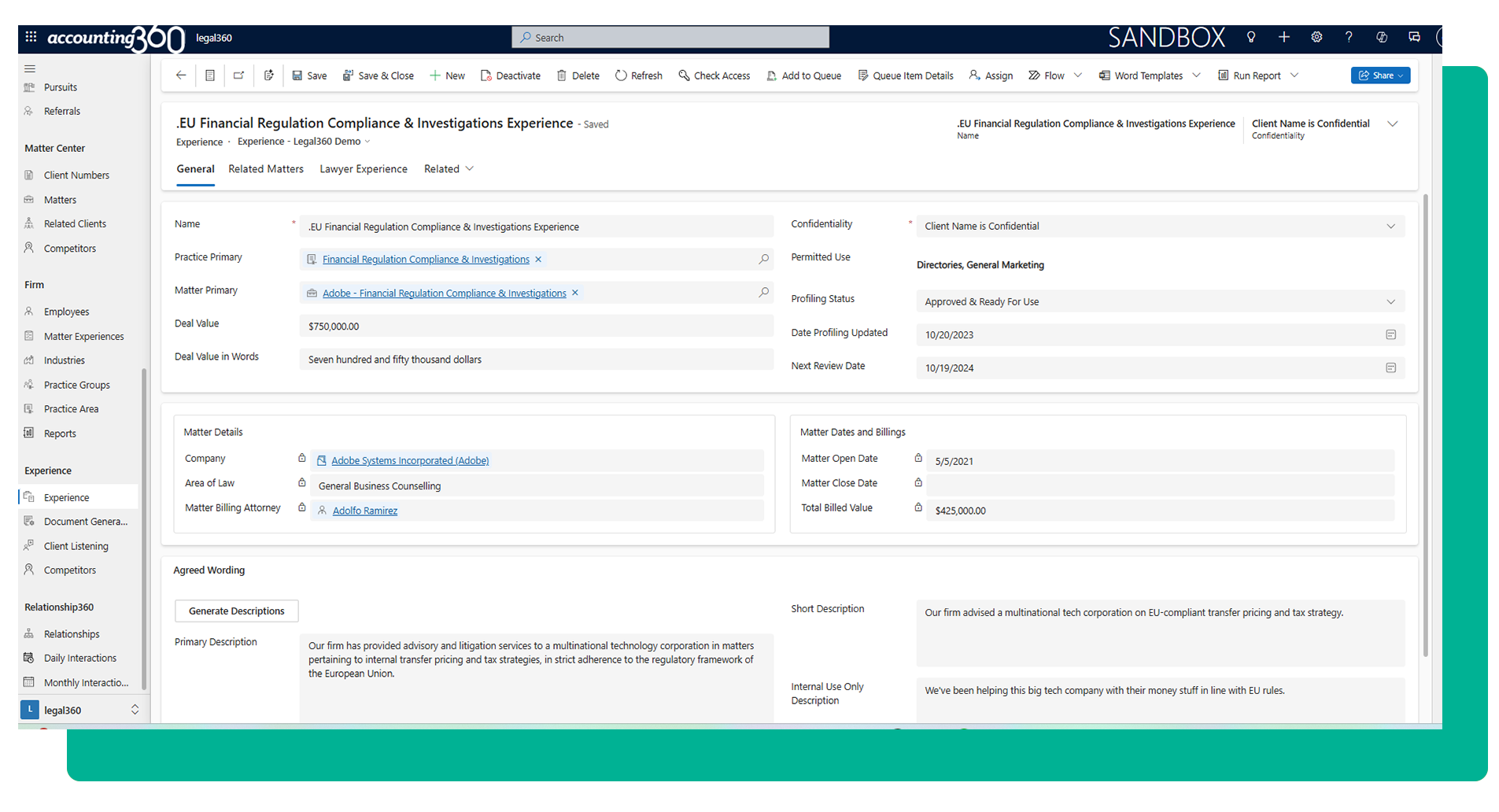The height and width of the screenshot is (812, 1499).
Task: Click the Deal Value input field
Action: click(535, 327)
